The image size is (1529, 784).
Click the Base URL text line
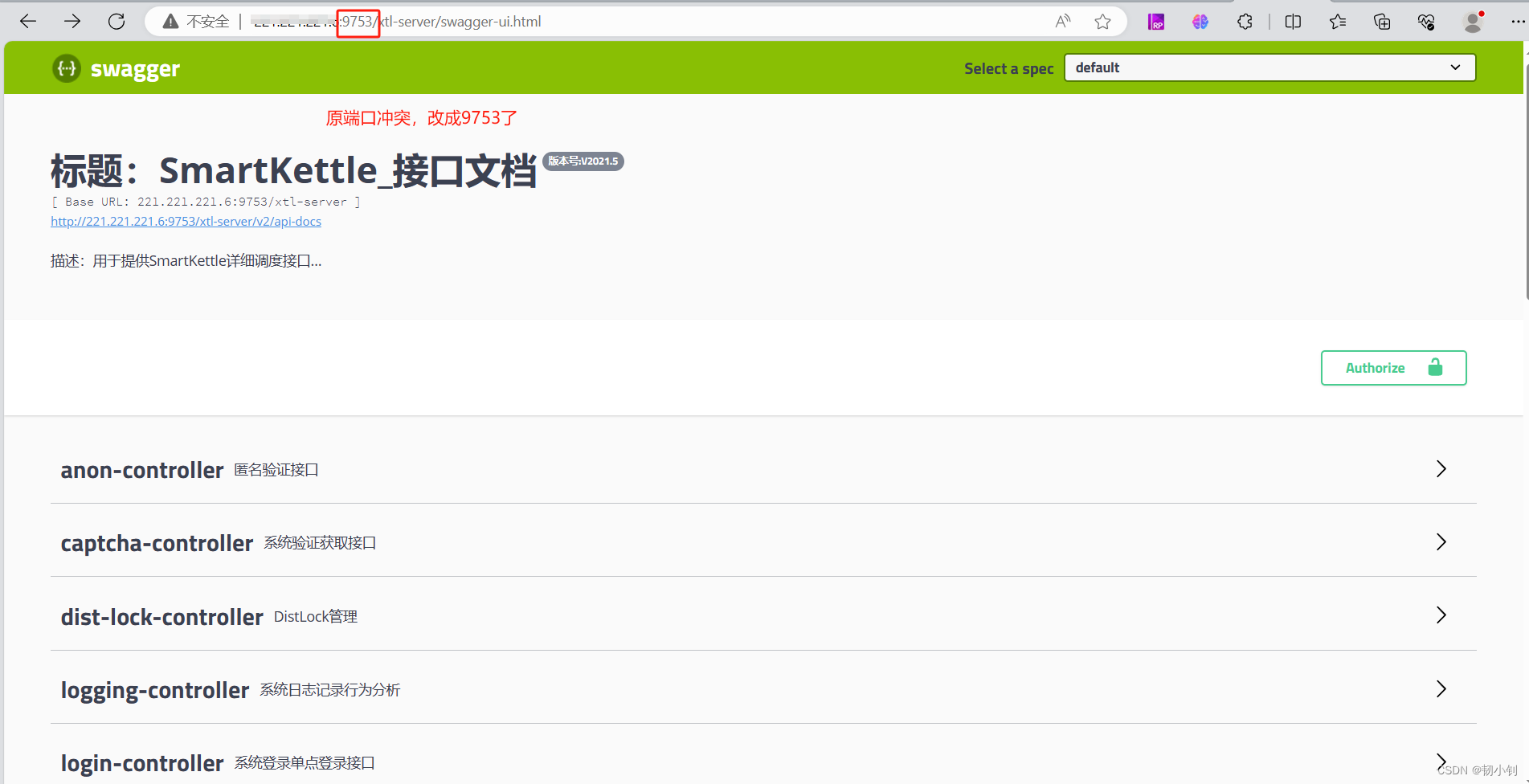click(x=206, y=202)
